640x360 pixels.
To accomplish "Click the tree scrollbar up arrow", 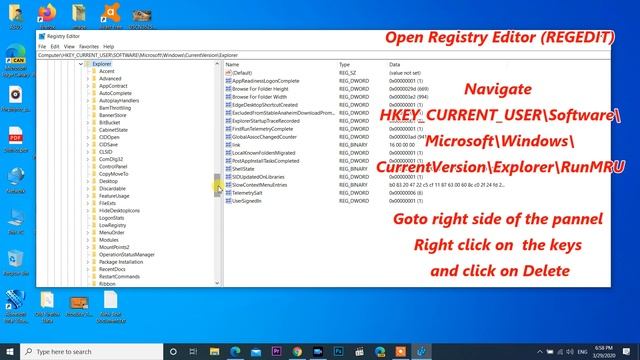I will click(x=217, y=64).
